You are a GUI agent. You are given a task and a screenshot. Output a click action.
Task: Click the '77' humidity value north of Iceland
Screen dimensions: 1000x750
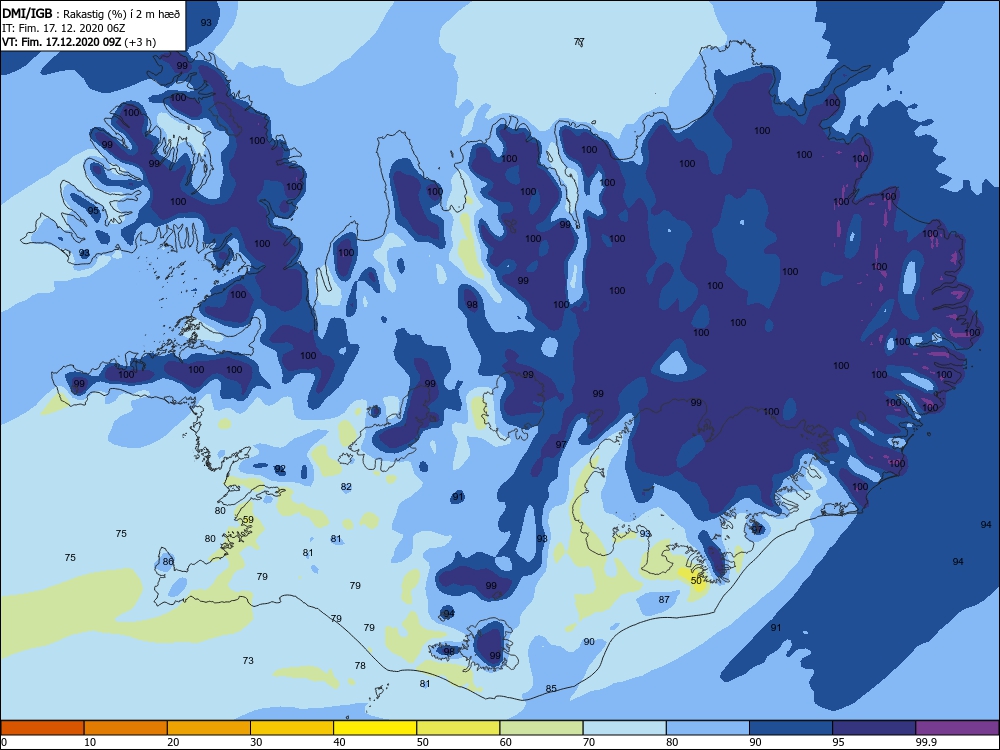point(578,42)
